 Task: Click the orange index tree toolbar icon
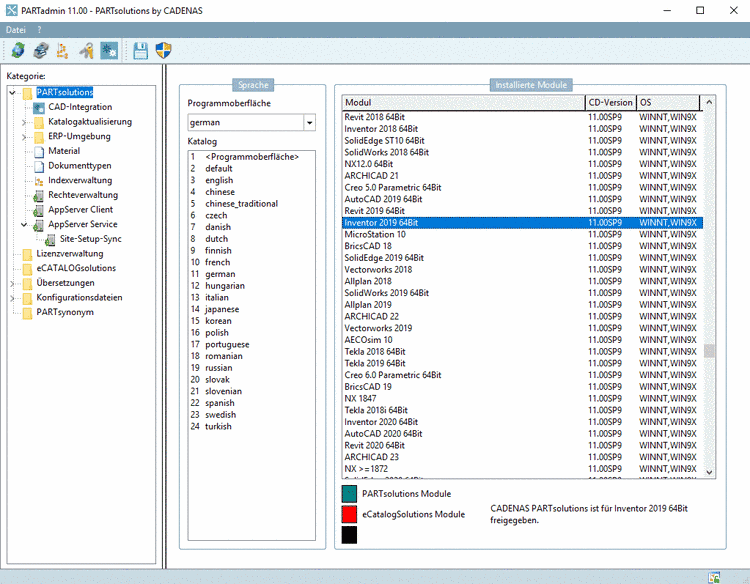[x=63, y=50]
